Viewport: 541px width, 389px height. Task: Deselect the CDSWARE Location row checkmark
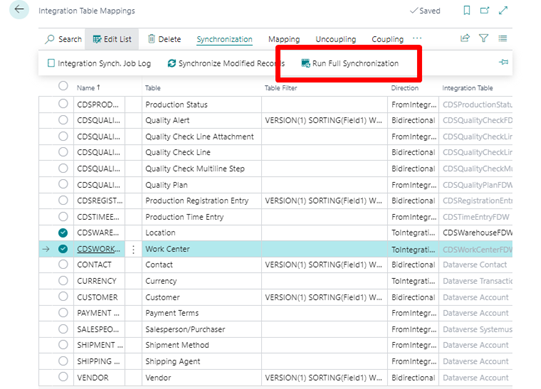tap(63, 233)
